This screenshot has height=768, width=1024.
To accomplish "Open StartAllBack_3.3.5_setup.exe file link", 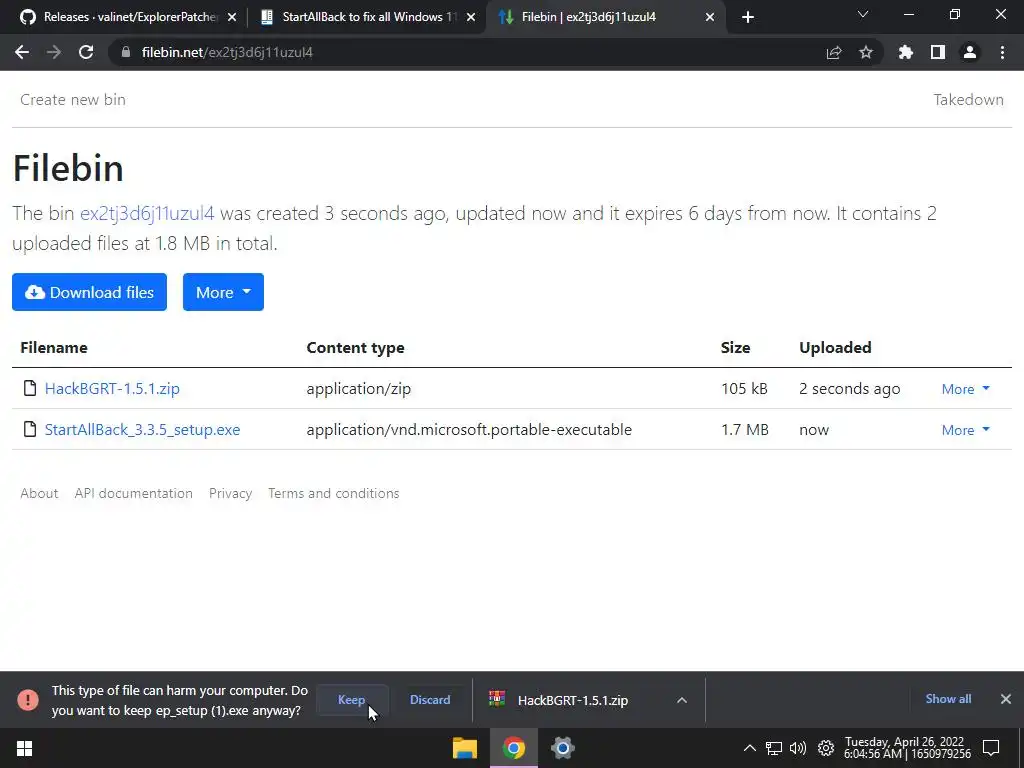I will click(142, 430).
